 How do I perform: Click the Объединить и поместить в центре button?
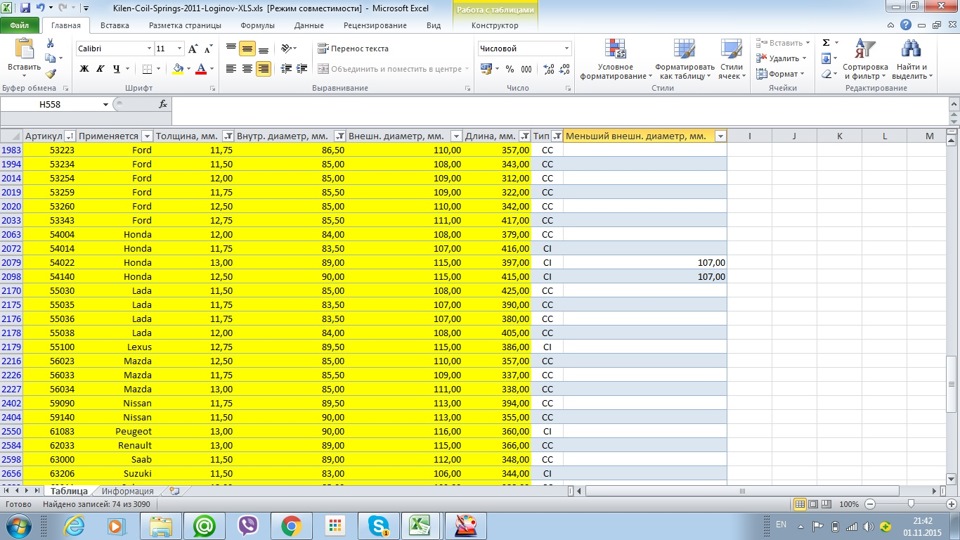pos(392,69)
